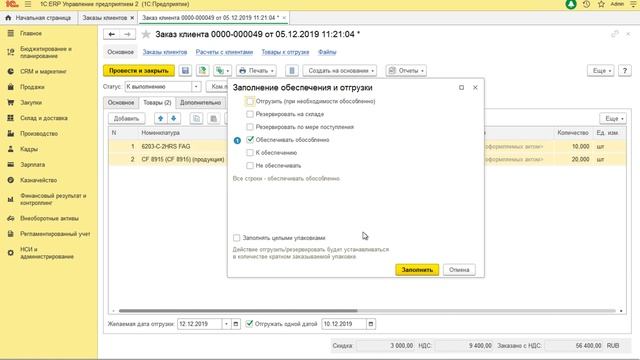Viewport: 640px width, 360px height.
Task: Open the Главное section icon
Action: 11,33
